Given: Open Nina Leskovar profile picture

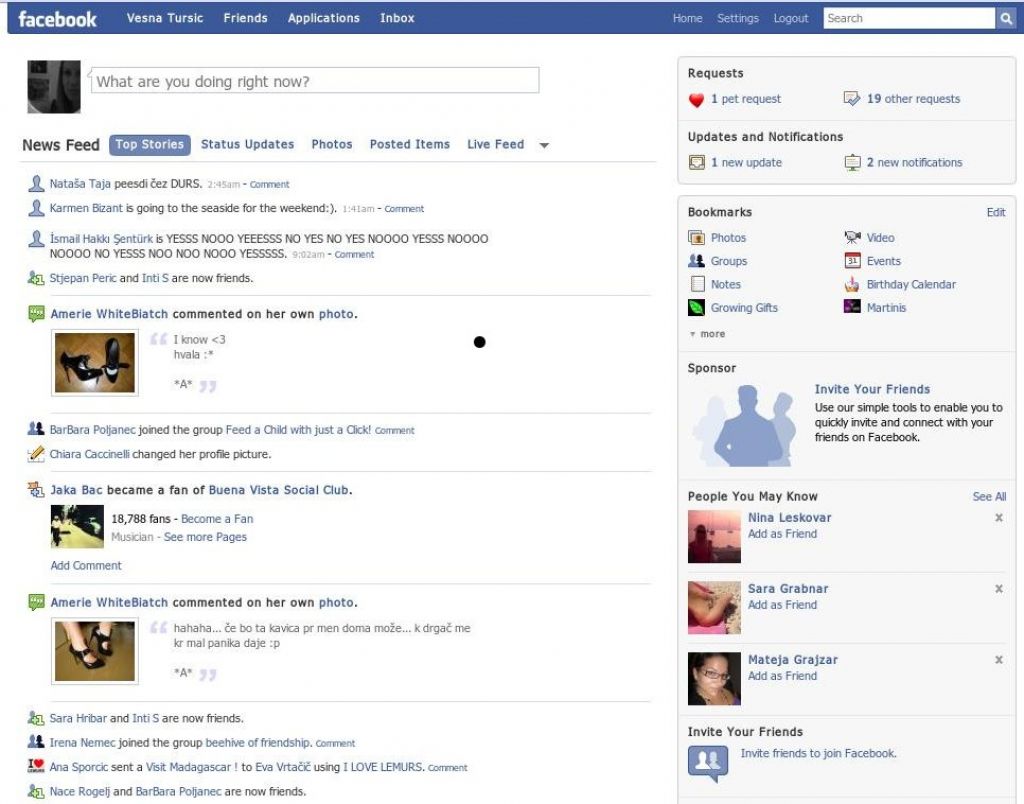Looking at the screenshot, I should 714,536.
